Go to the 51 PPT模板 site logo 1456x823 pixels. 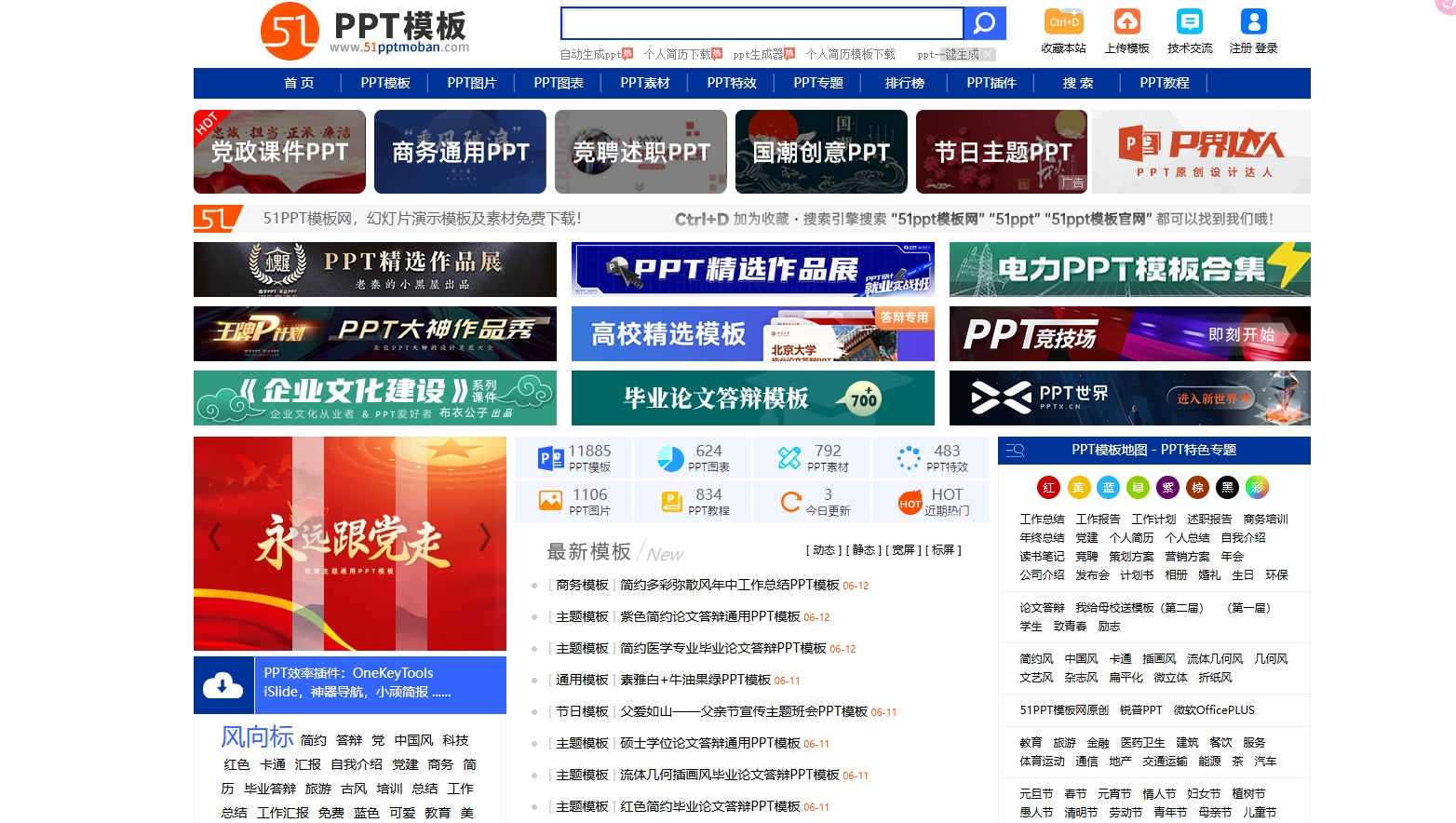pos(365,31)
